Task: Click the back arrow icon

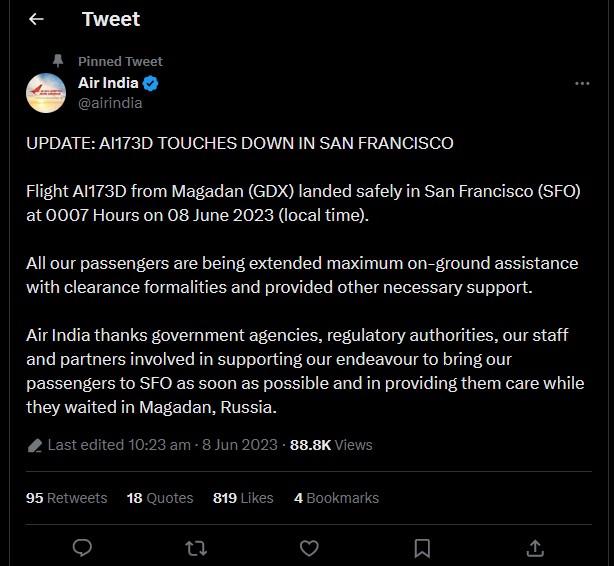Action: [x=36, y=19]
